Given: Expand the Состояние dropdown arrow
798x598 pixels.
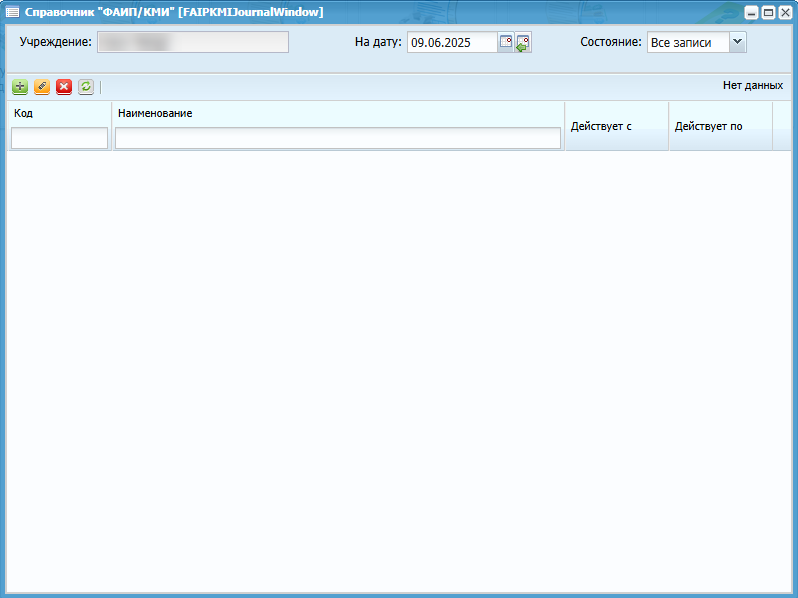Looking at the screenshot, I should click(737, 42).
